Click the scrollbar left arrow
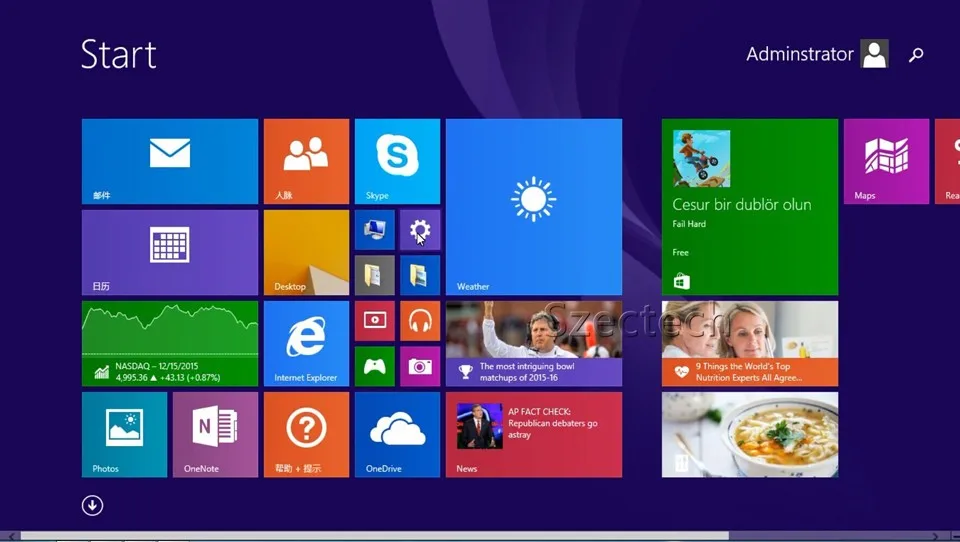 10,536
